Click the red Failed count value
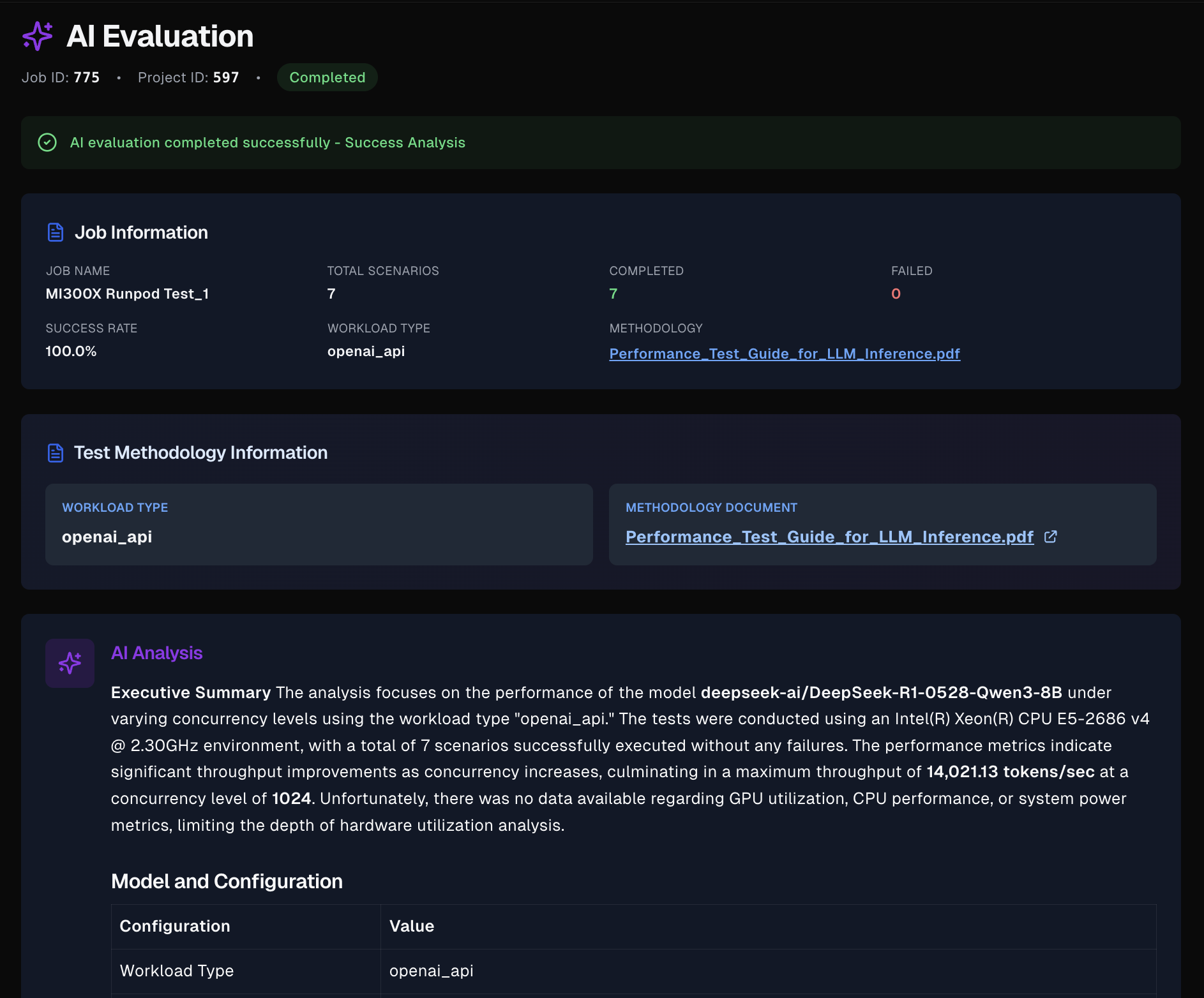The height and width of the screenshot is (998, 1204). [x=896, y=294]
